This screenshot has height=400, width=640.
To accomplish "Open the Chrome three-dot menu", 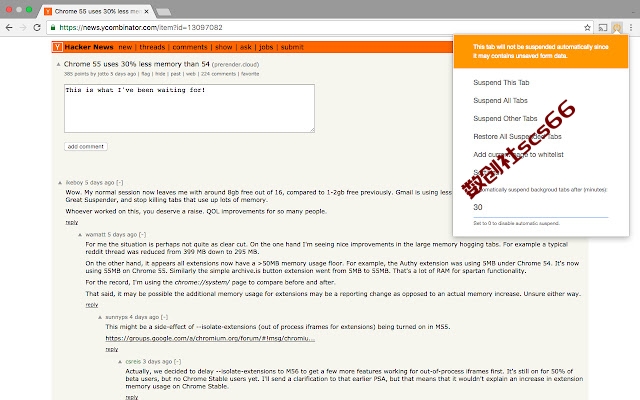I will 631,28.
